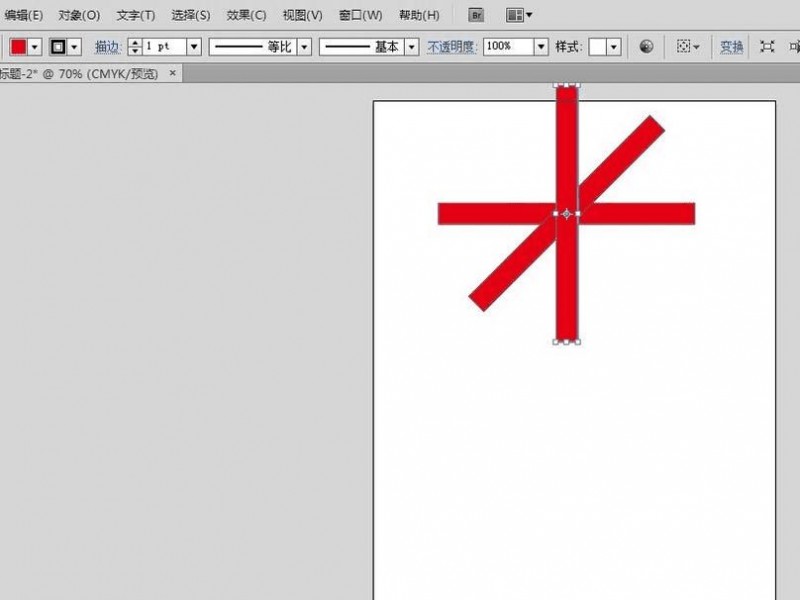Click the stroke color box icon

click(58, 47)
